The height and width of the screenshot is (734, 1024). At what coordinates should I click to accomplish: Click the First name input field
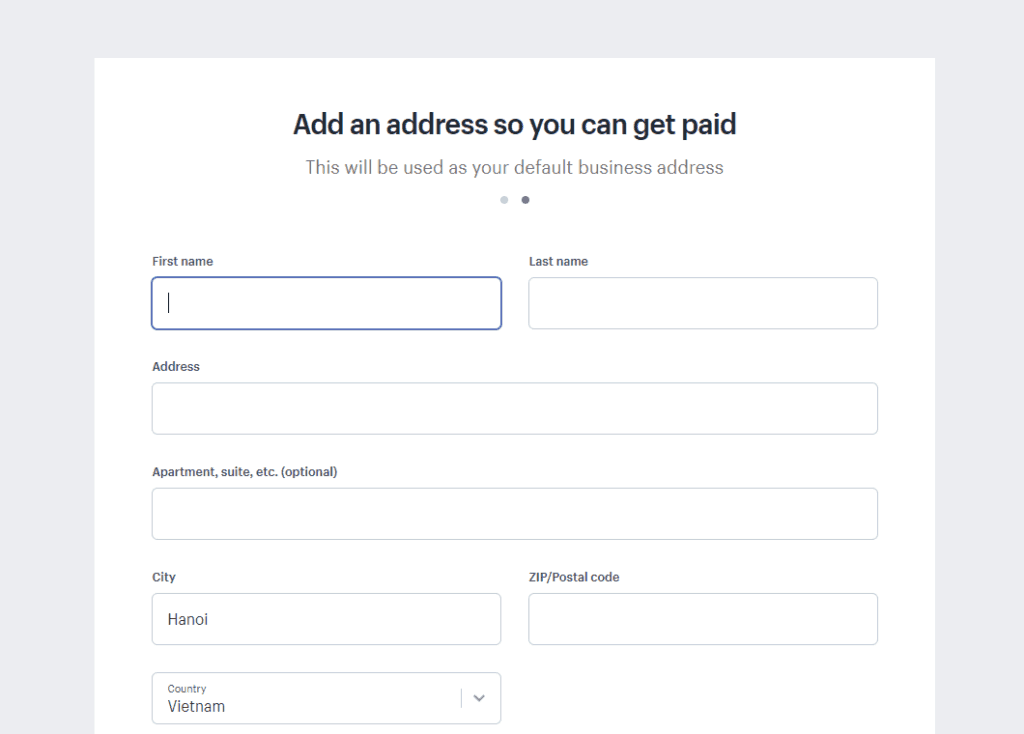[x=327, y=303]
